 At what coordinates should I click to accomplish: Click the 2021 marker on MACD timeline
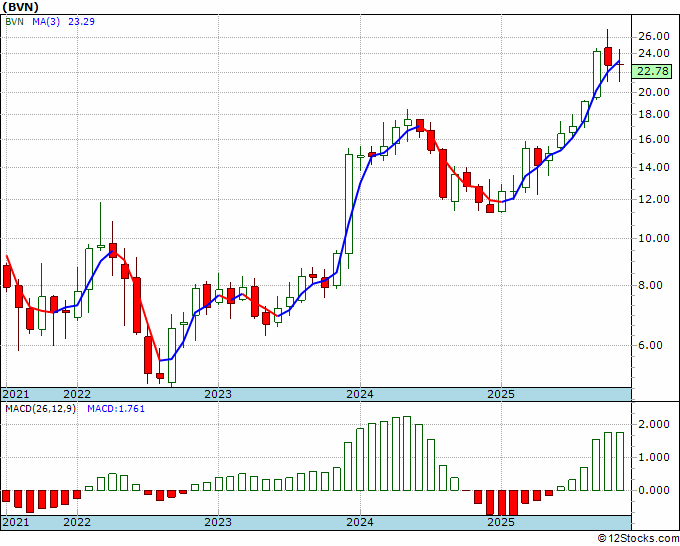tap(16, 522)
